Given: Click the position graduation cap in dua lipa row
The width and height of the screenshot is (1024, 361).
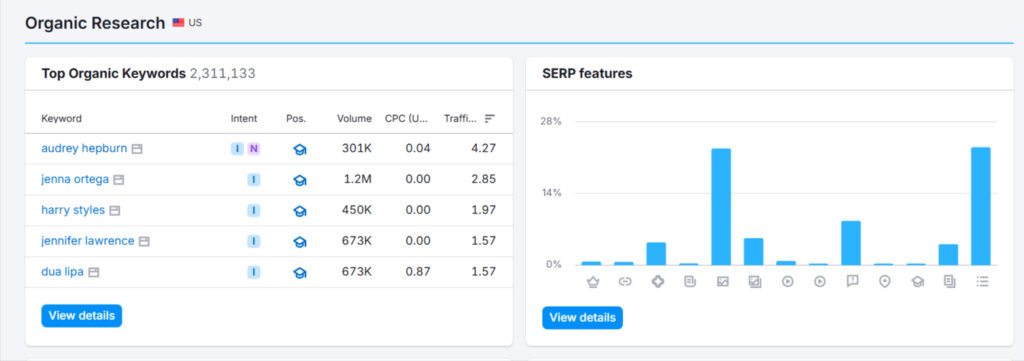Looking at the screenshot, I should tap(300, 273).
